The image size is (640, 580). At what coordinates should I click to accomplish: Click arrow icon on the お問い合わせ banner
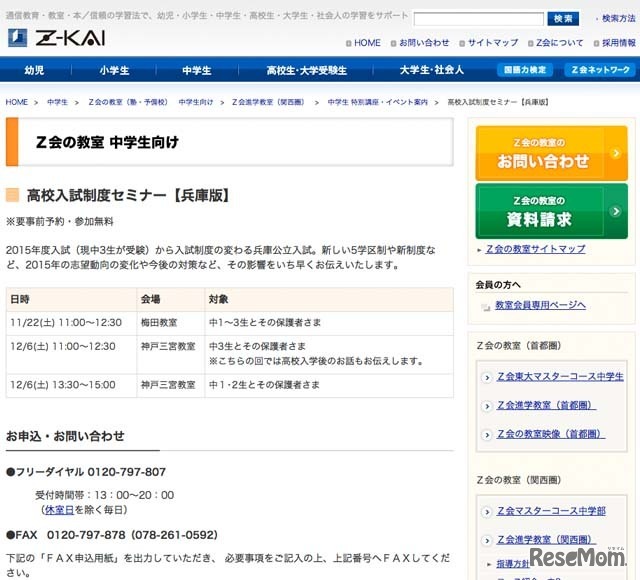[616, 153]
